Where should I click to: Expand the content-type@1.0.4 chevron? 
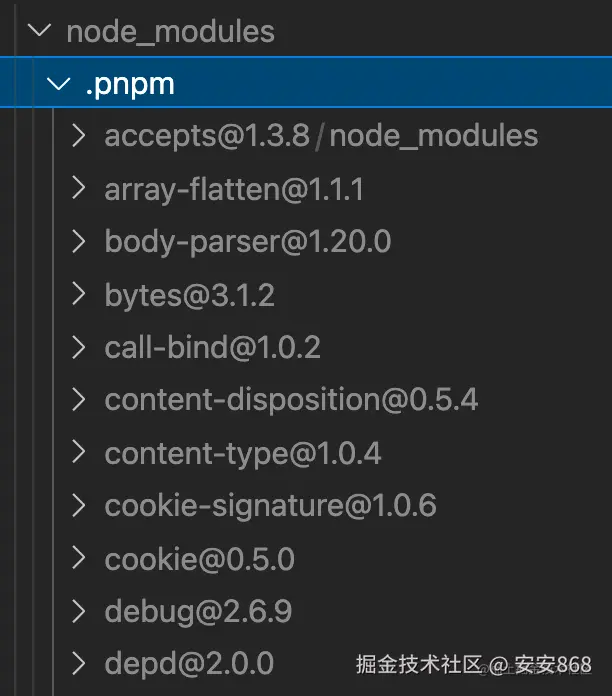point(80,453)
